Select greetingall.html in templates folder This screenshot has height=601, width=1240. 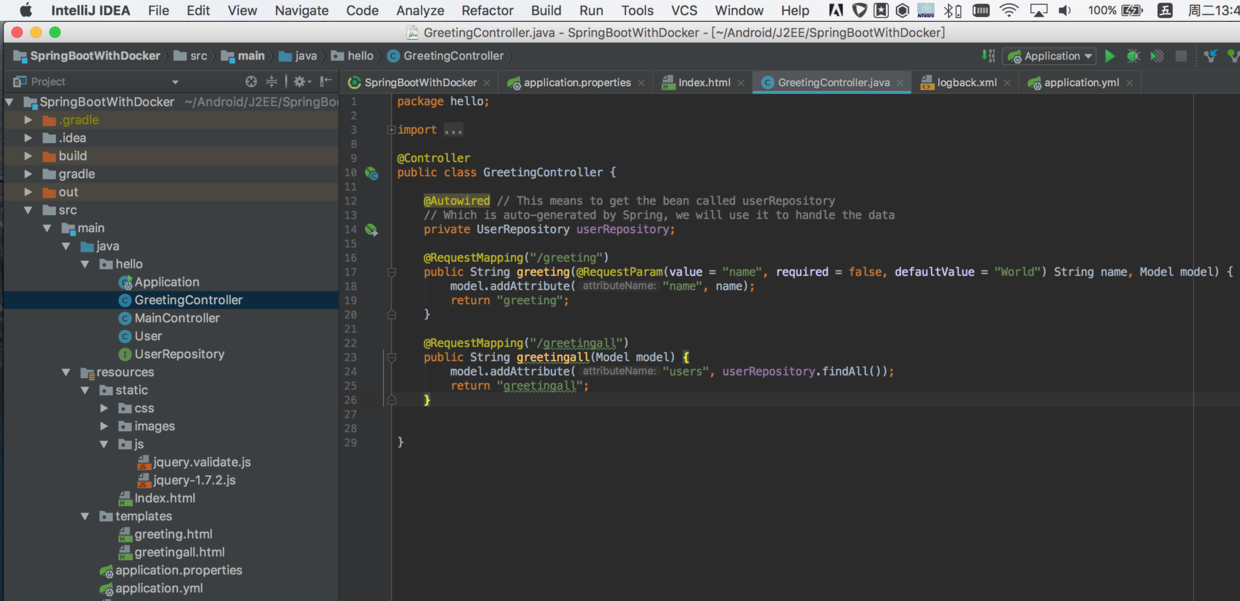(x=179, y=552)
